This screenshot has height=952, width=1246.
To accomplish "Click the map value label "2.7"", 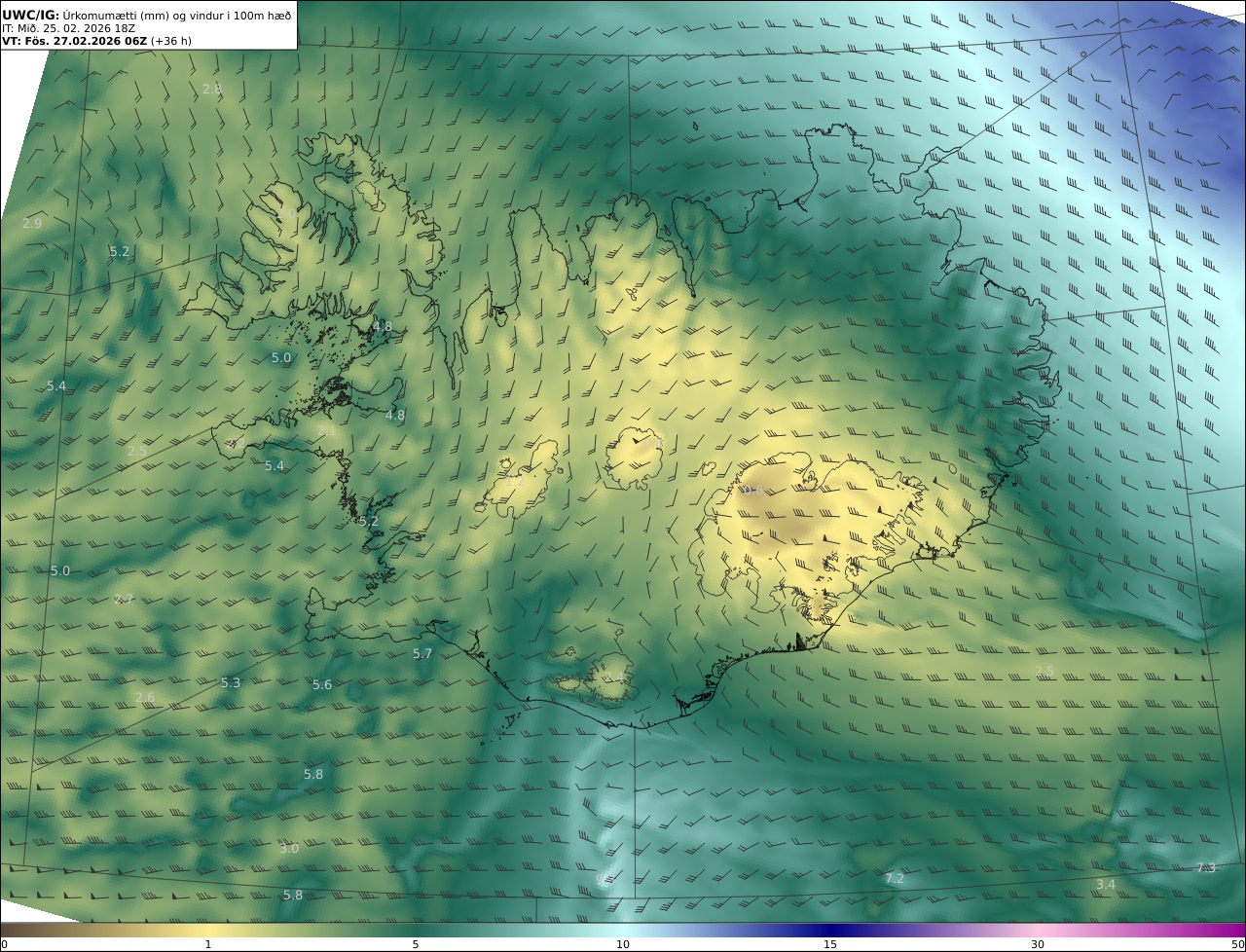I will coord(124,600).
